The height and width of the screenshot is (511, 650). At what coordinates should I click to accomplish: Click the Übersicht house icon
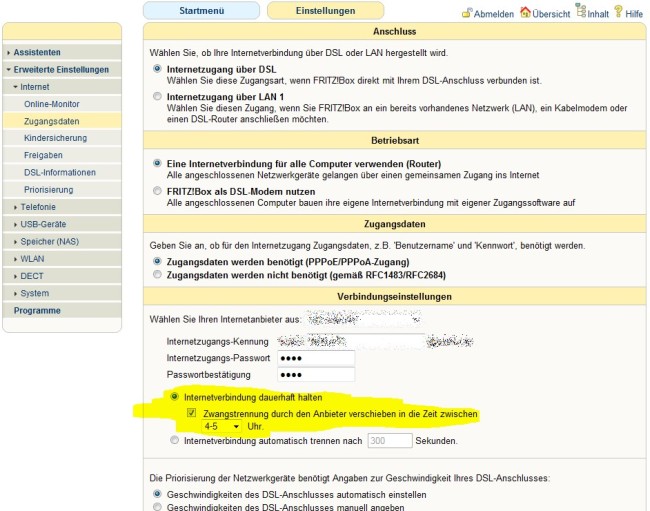pos(525,13)
